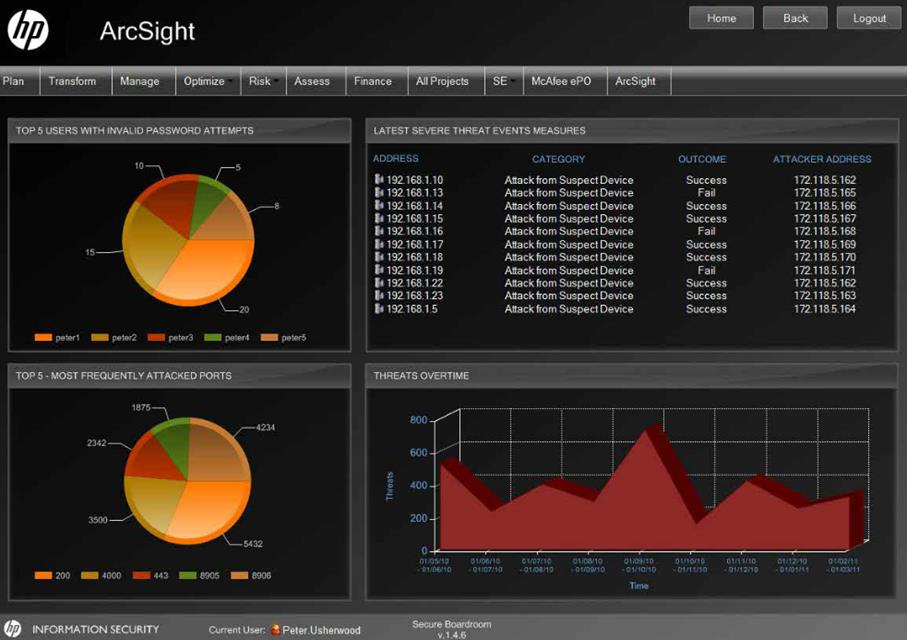Click the peter1 orange legend swatch

pyautogui.click(x=43, y=337)
